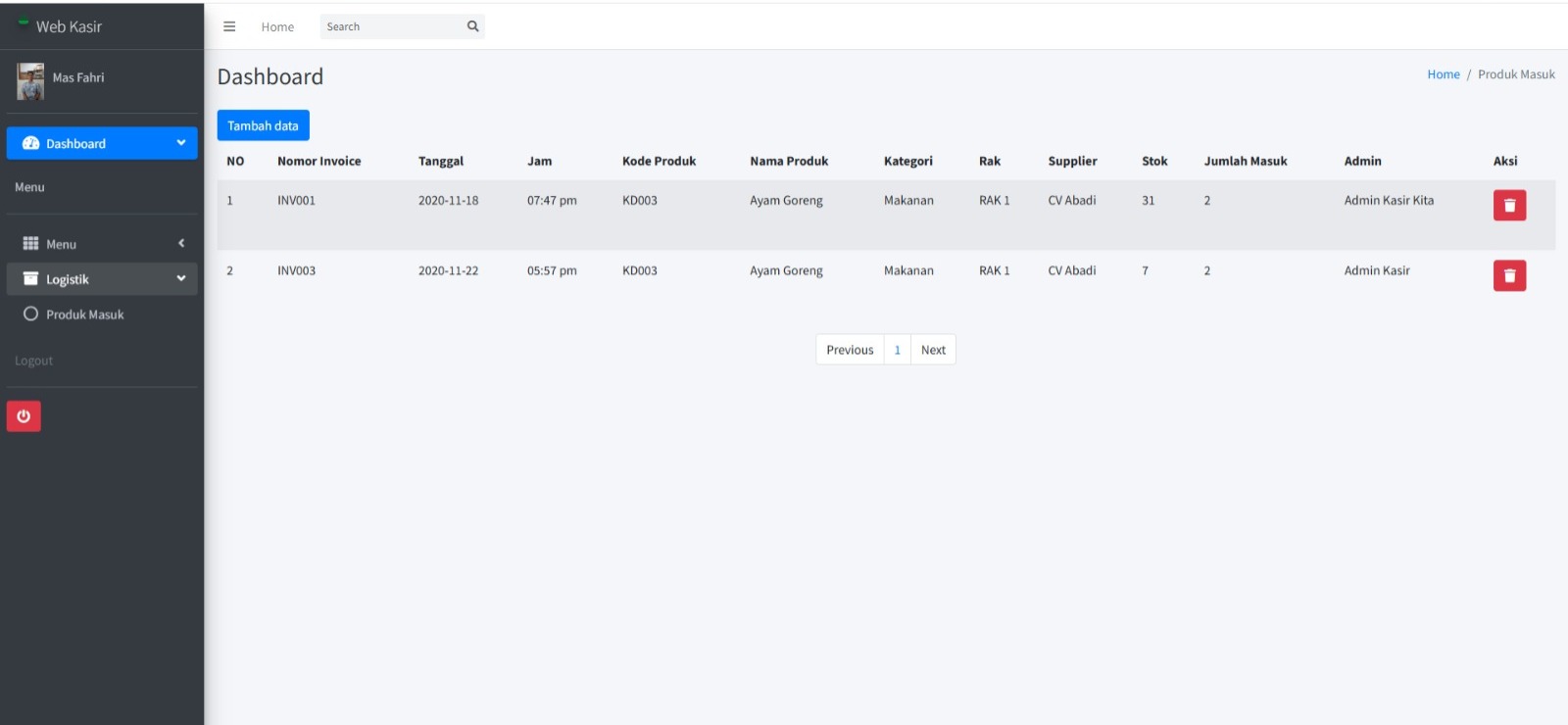The height and width of the screenshot is (725, 1568).
Task: Click Admin Kasir Kita cell
Action: (1389, 200)
